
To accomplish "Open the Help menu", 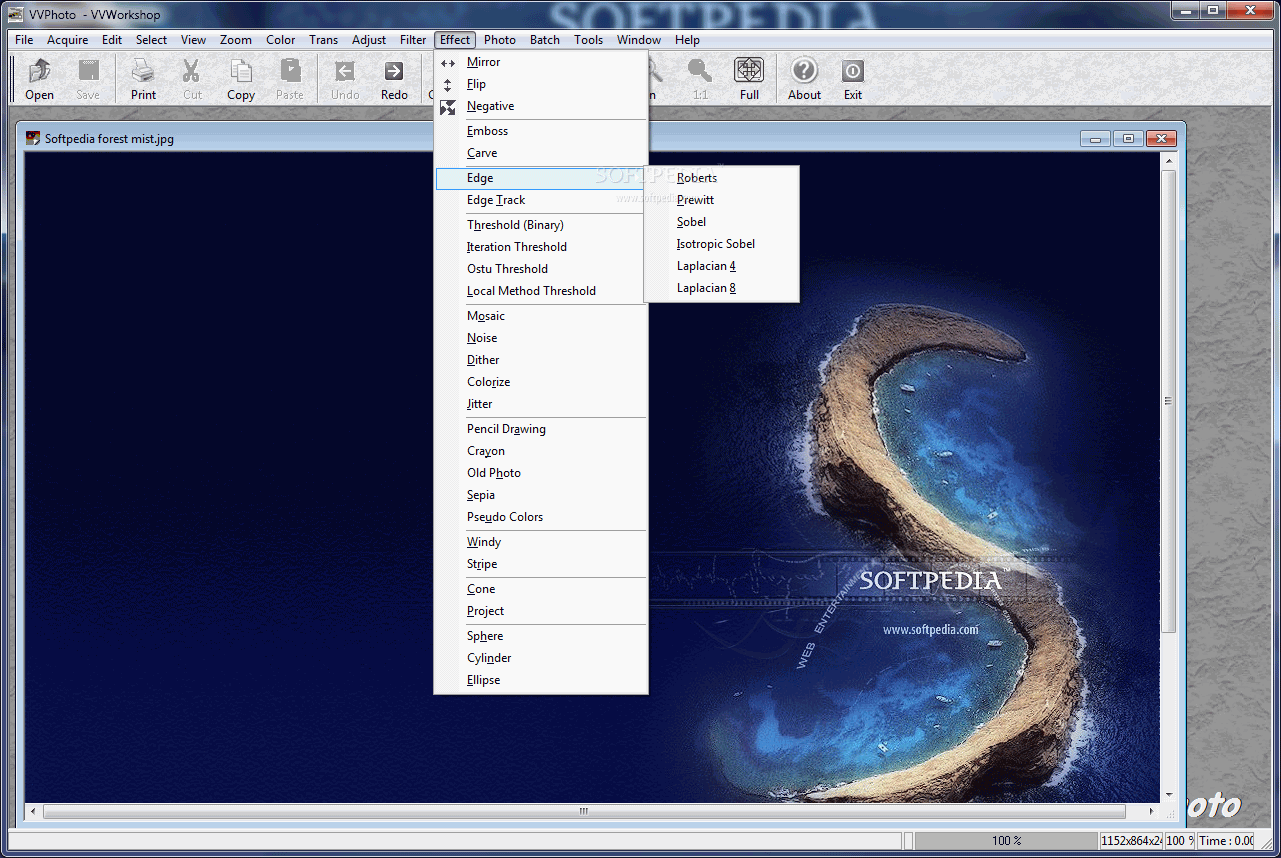I will point(687,40).
